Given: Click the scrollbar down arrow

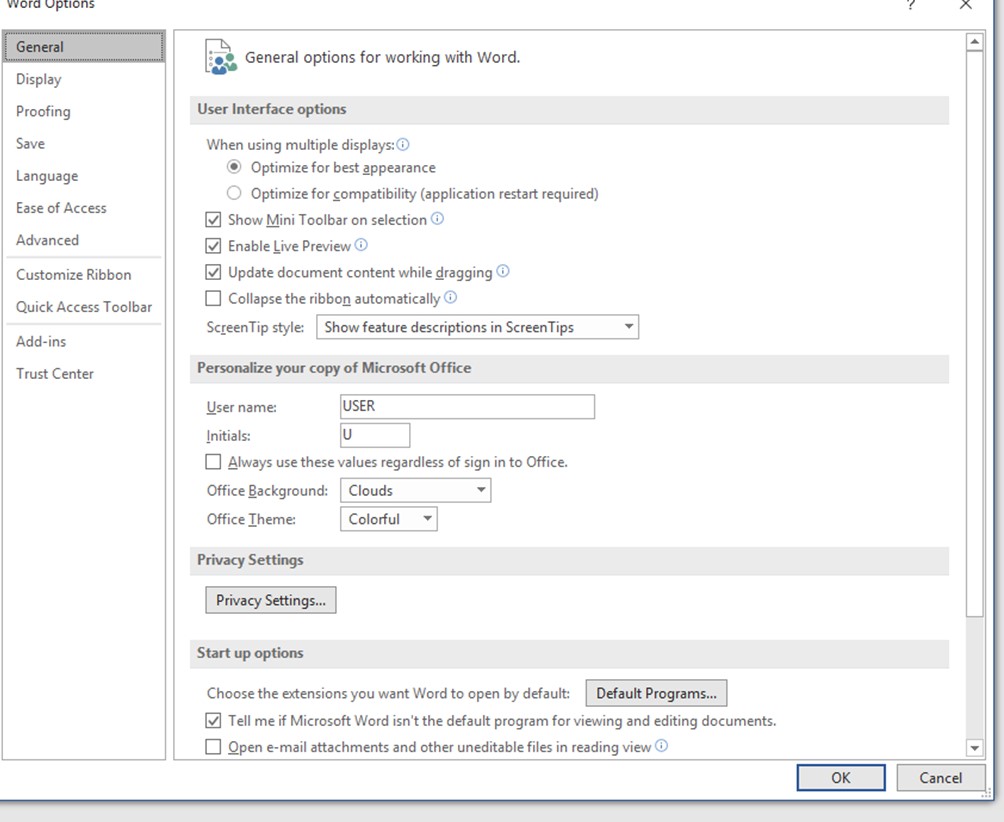Looking at the screenshot, I should tap(975, 747).
